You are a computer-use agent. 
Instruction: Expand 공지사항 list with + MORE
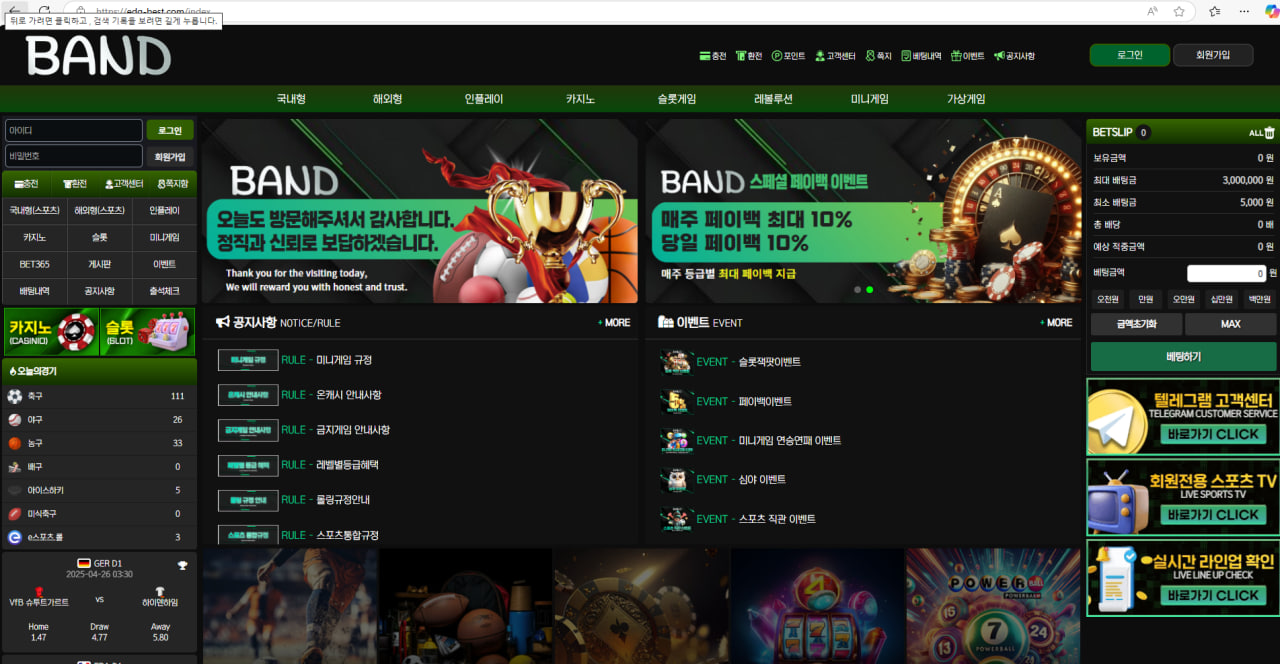coord(614,323)
